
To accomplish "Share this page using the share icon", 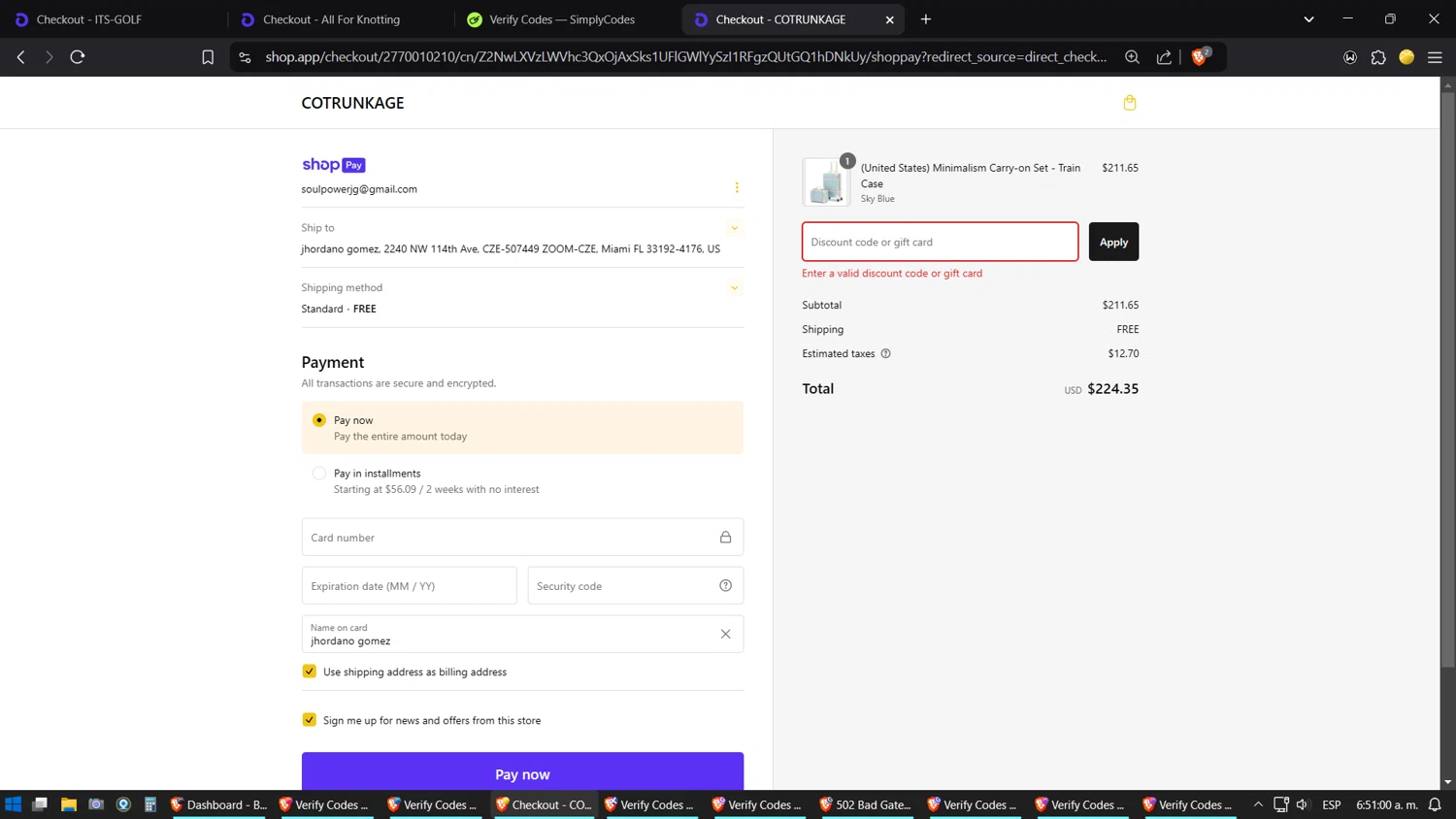I will point(1164,57).
